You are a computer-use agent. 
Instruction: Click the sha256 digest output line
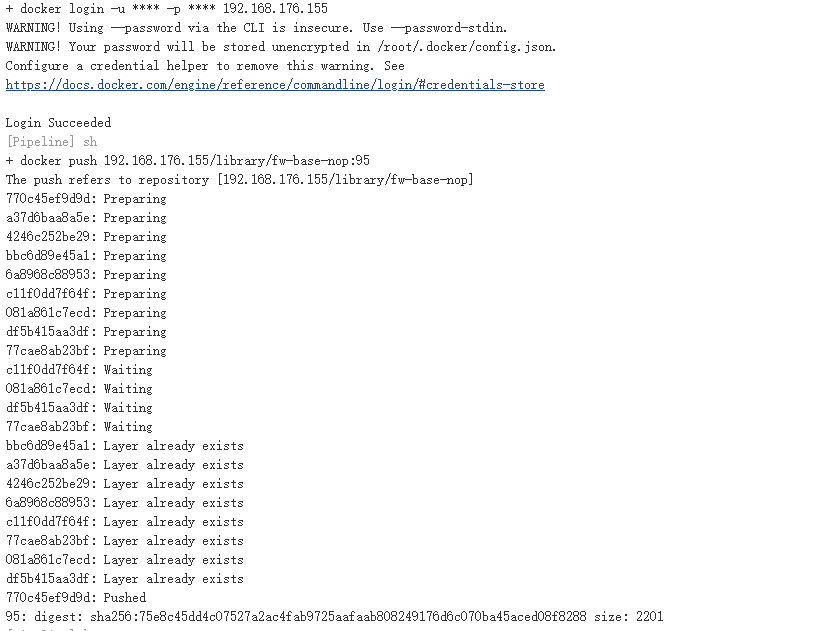tap(334, 617)
